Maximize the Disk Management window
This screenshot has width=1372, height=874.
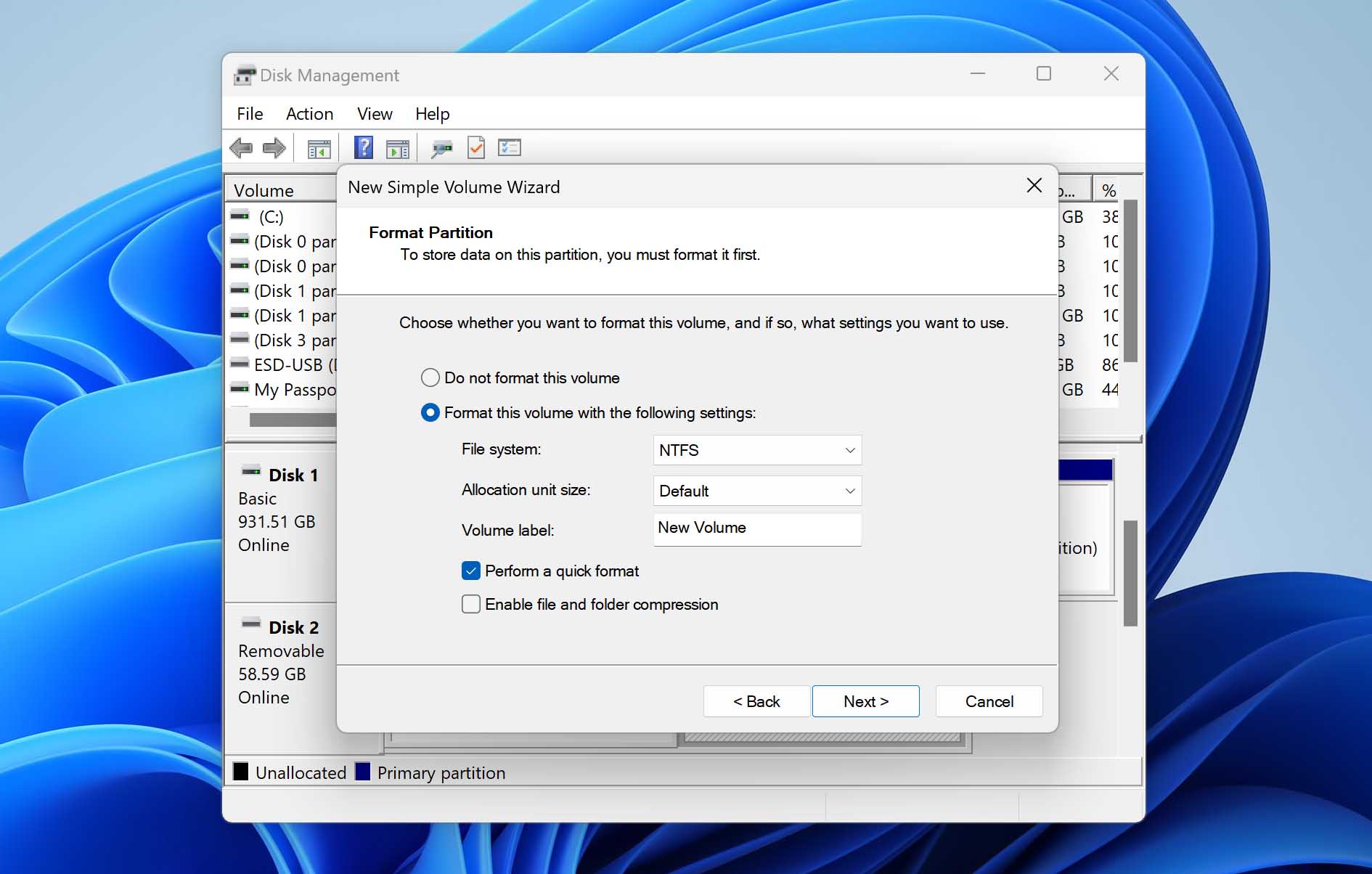[1043, 73]
